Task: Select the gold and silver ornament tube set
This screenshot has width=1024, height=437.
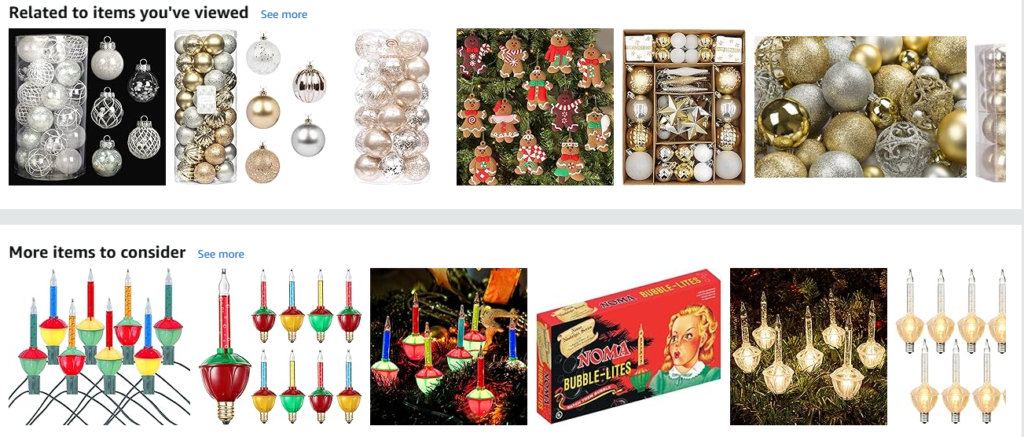Action: coord(251,106)
